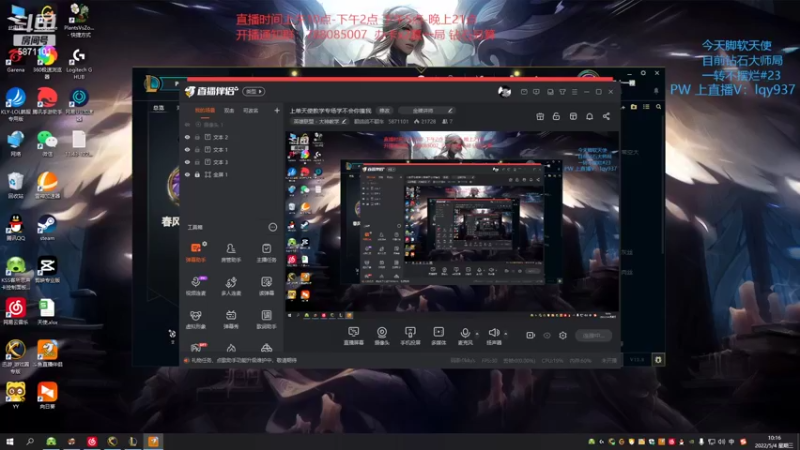This screenshot has width=800, height=450.
Task: Click the modify (修改) title button
Action: pos(384,110)
